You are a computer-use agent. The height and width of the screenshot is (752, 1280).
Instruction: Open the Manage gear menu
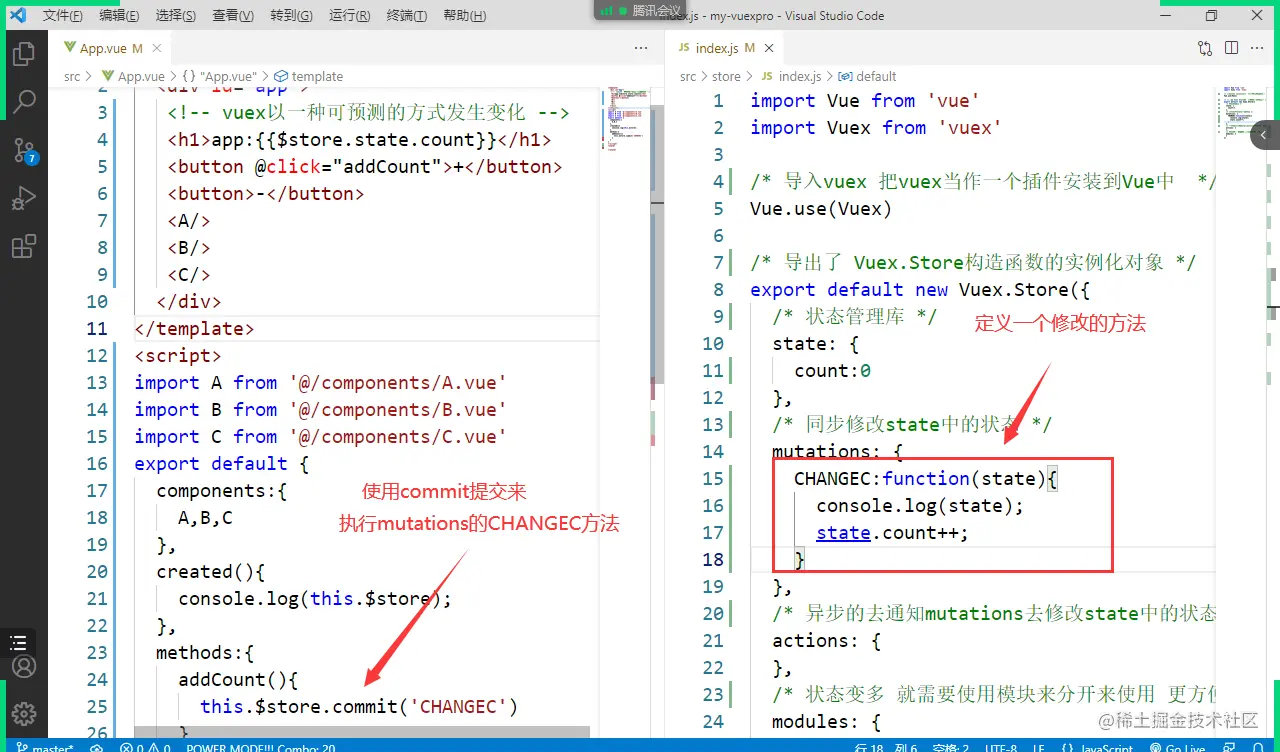[24, 714]
